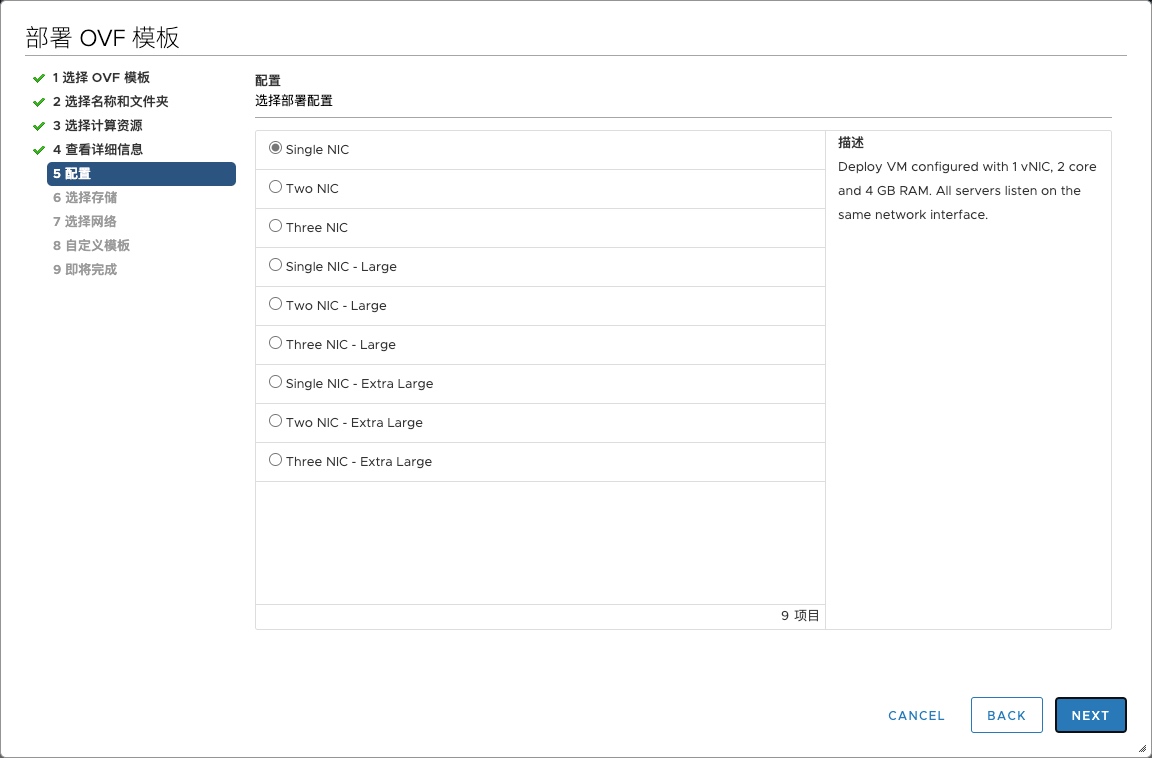
Task: Choose Two NIC - Extra Large option
Action: point(275,421)
